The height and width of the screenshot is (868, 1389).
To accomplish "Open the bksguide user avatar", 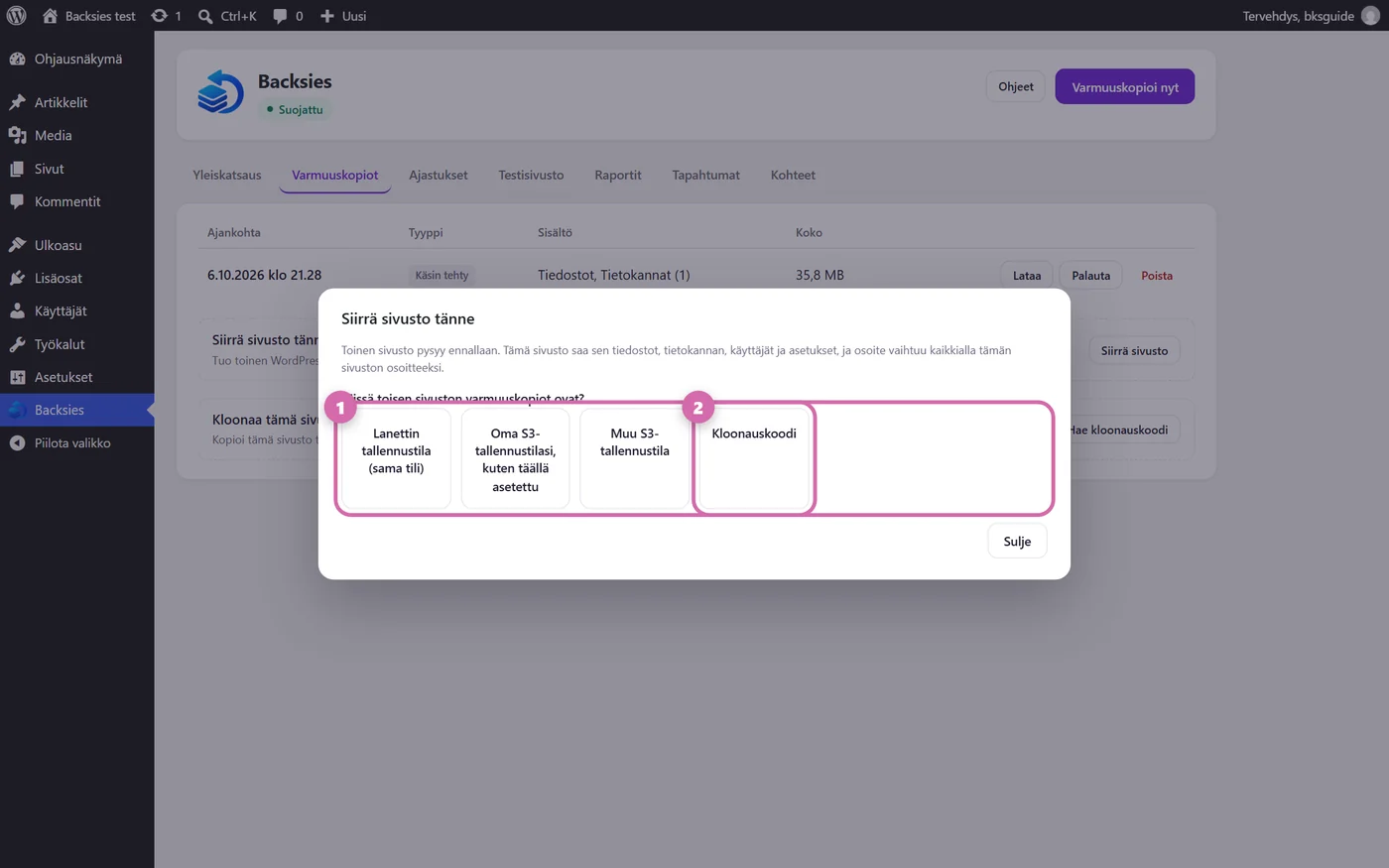I will [1370, 16].
